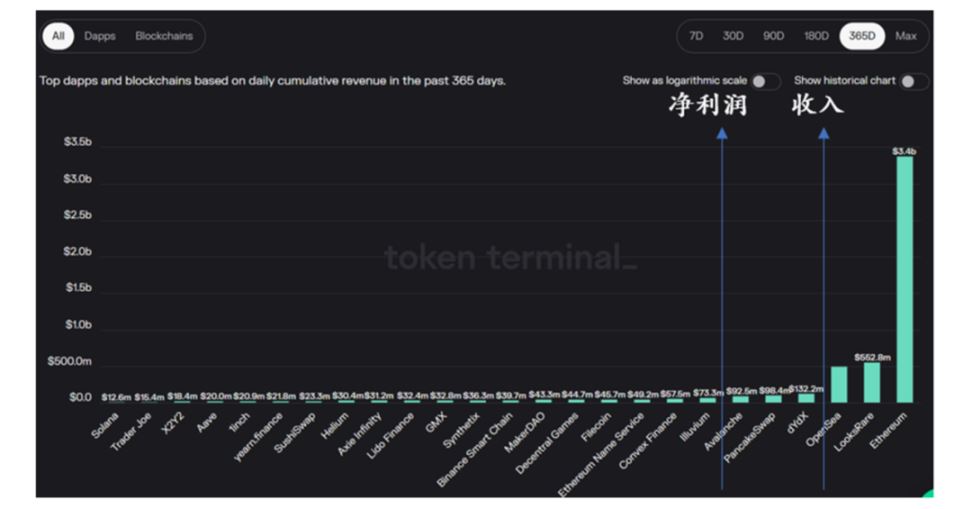Select the All filter tab
This screenshot has width=972, height=509.
[58, 36]
